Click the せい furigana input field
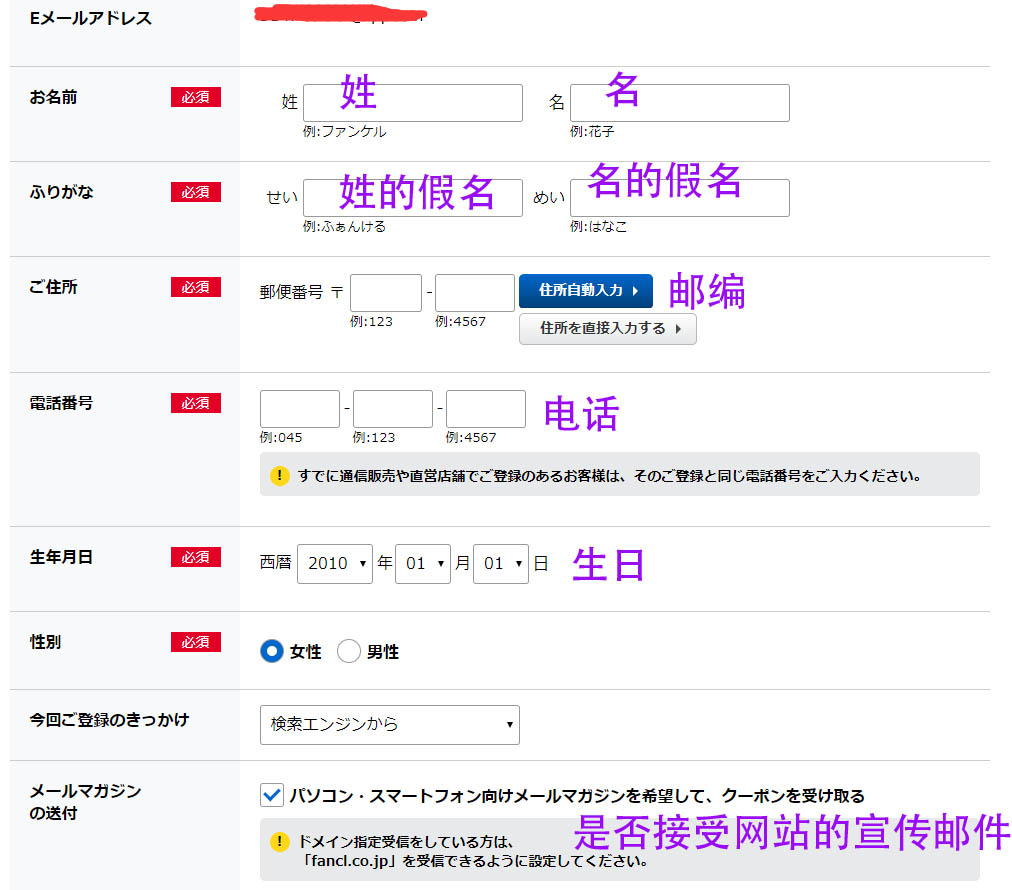The width and height of the screenshot is (1012, 890). tap(412, 197)
